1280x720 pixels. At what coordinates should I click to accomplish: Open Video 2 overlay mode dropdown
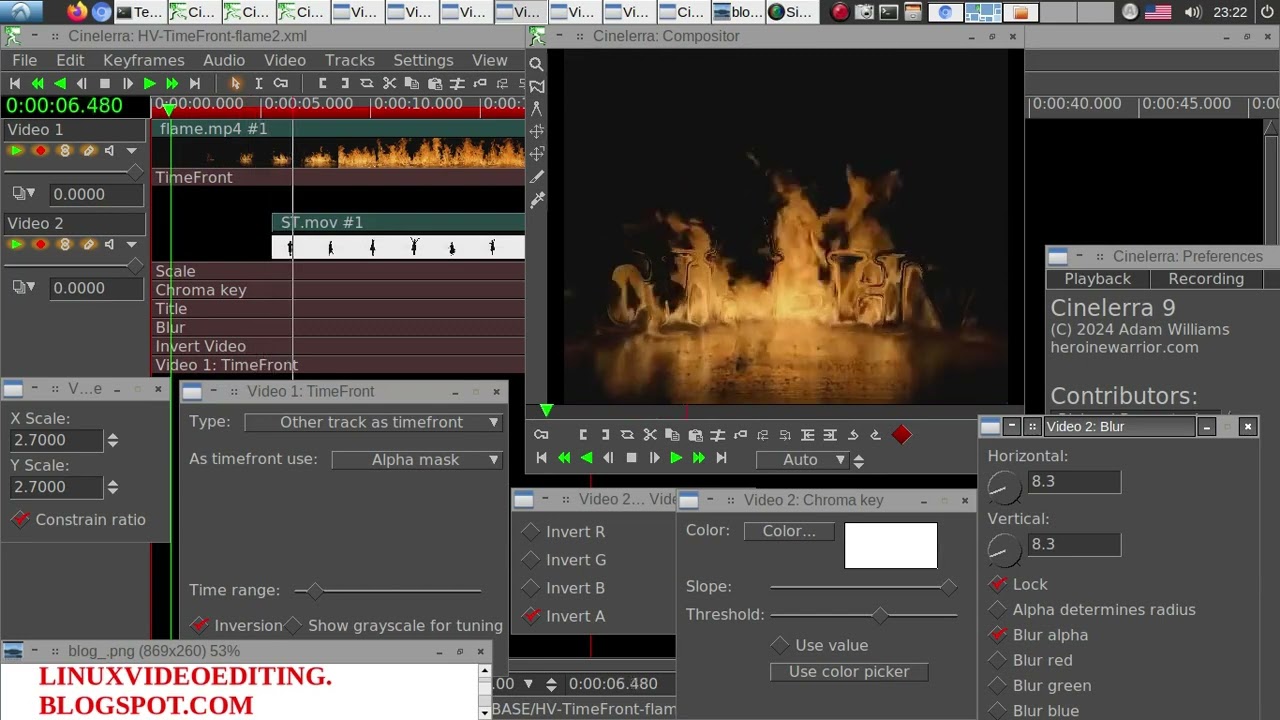[24, 288]
